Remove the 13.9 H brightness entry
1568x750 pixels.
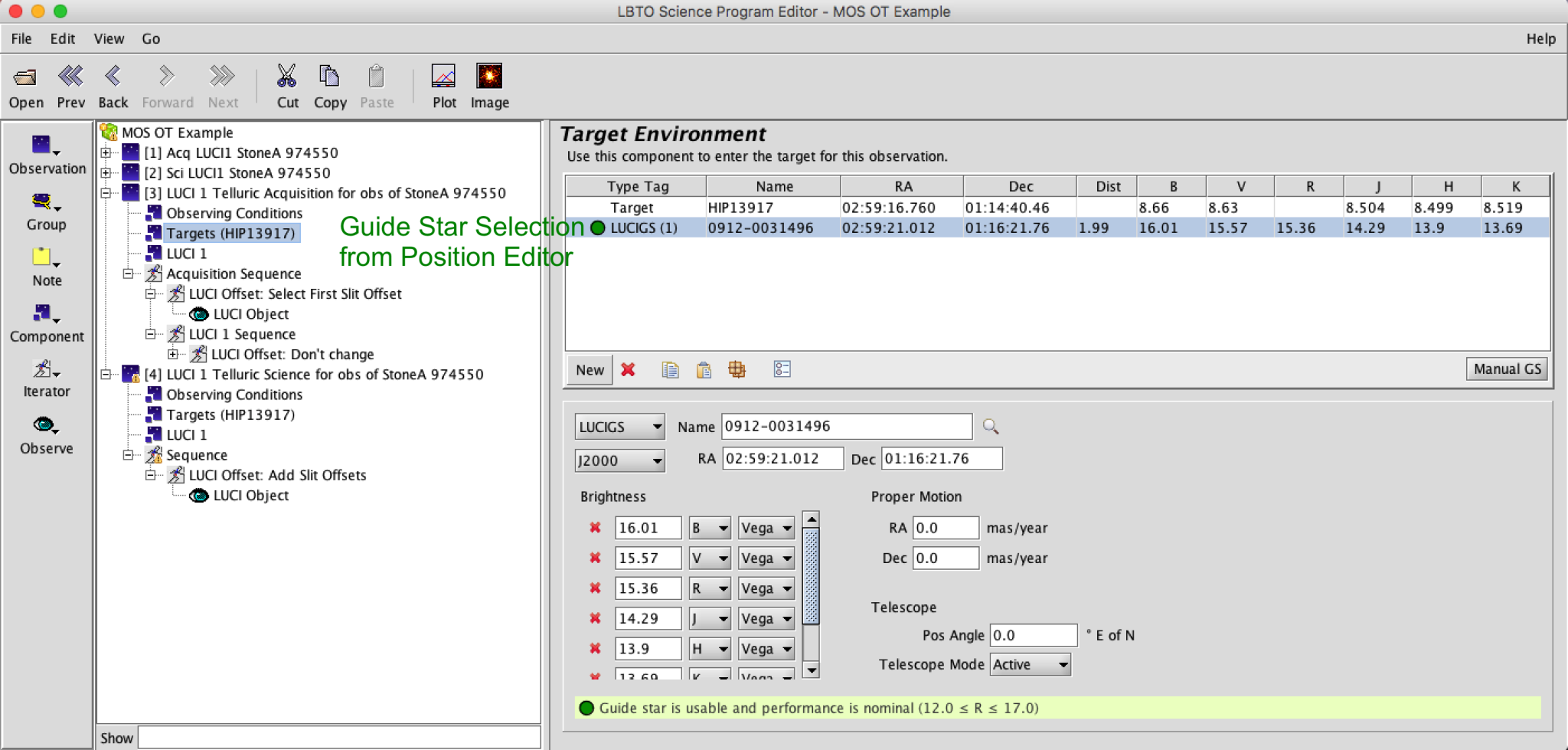click(595, 649)
